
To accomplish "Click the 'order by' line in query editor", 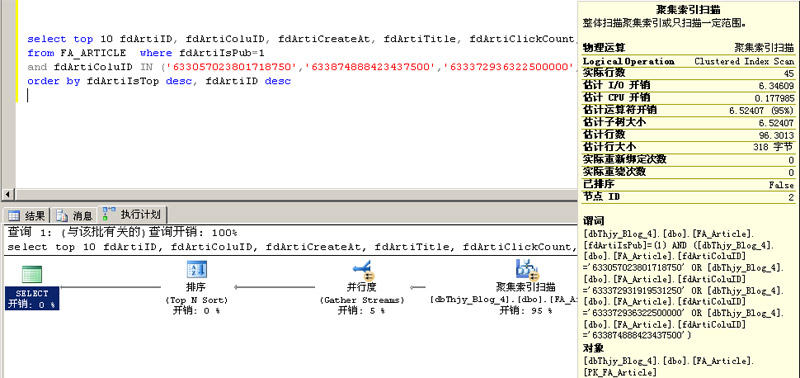I will click(159, 81).
